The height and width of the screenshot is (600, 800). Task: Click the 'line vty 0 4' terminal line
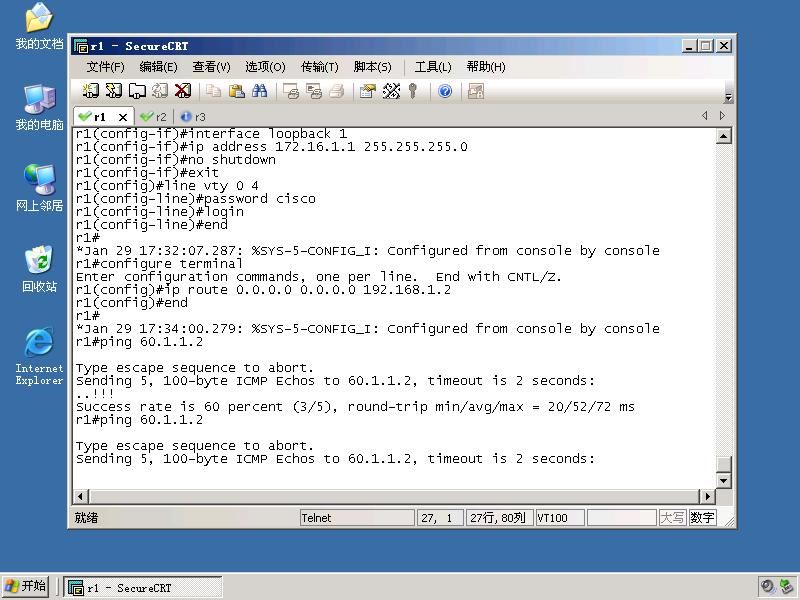(x=167, y=185)
